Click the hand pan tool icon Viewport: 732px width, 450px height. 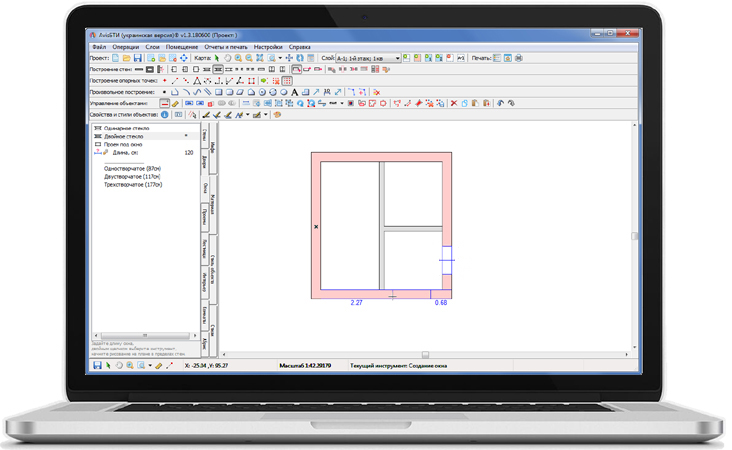click(x=227, y=58)
